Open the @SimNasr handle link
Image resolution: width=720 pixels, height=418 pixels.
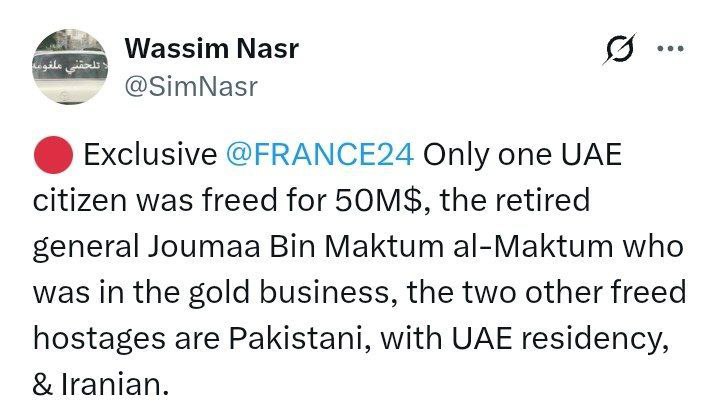tap(190, 86)
